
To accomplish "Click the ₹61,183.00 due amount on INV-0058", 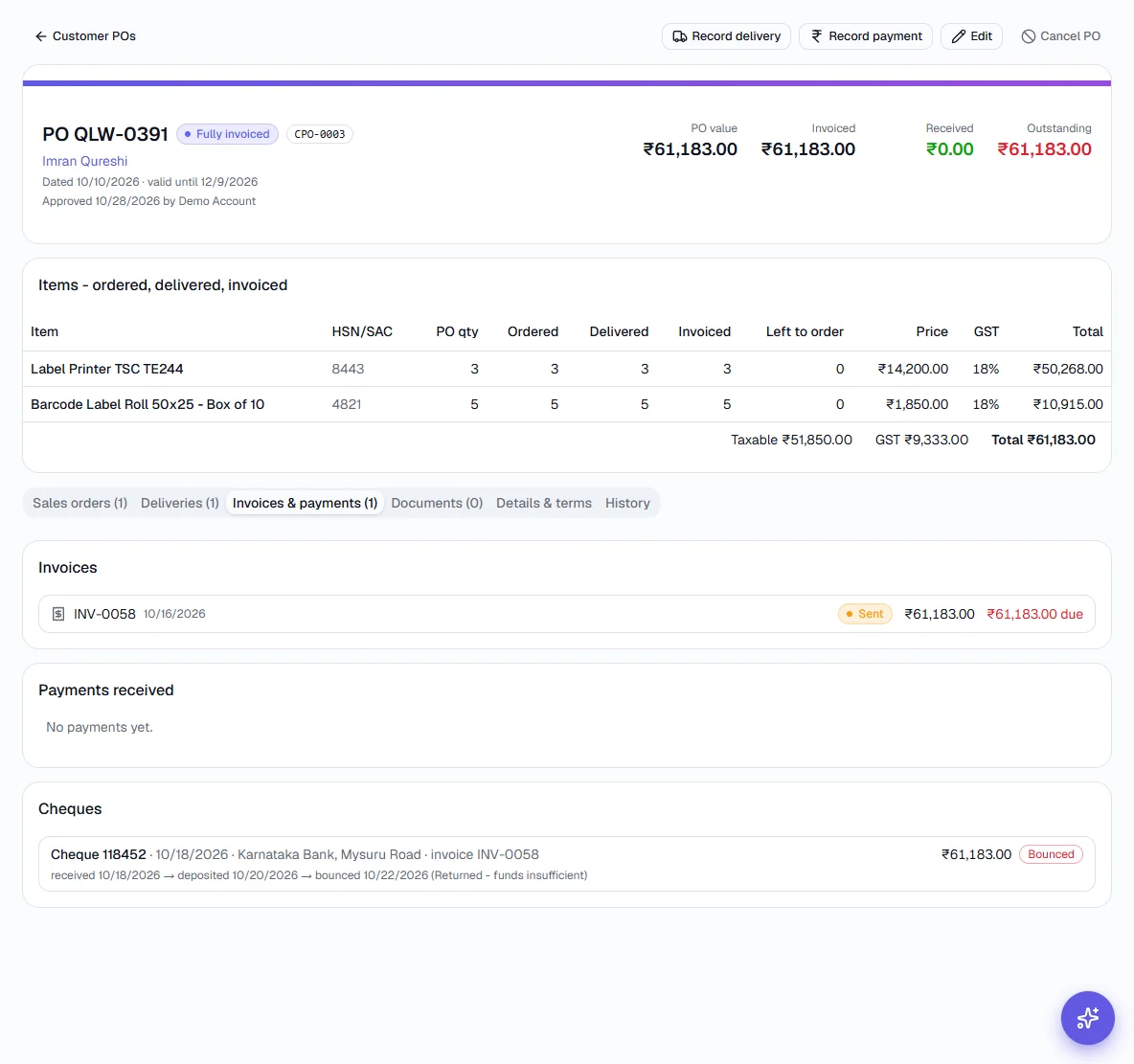I will point(1035,614).
